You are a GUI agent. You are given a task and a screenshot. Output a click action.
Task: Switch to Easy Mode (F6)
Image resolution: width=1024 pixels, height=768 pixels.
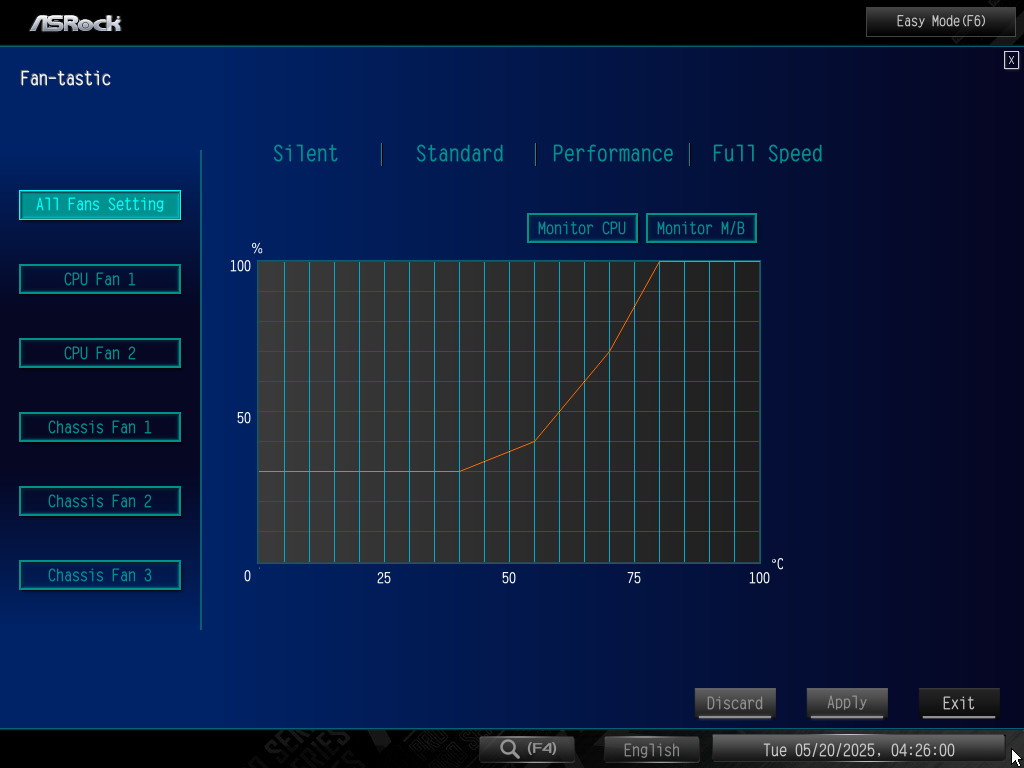pyautogui.click(x=941, y=22)
